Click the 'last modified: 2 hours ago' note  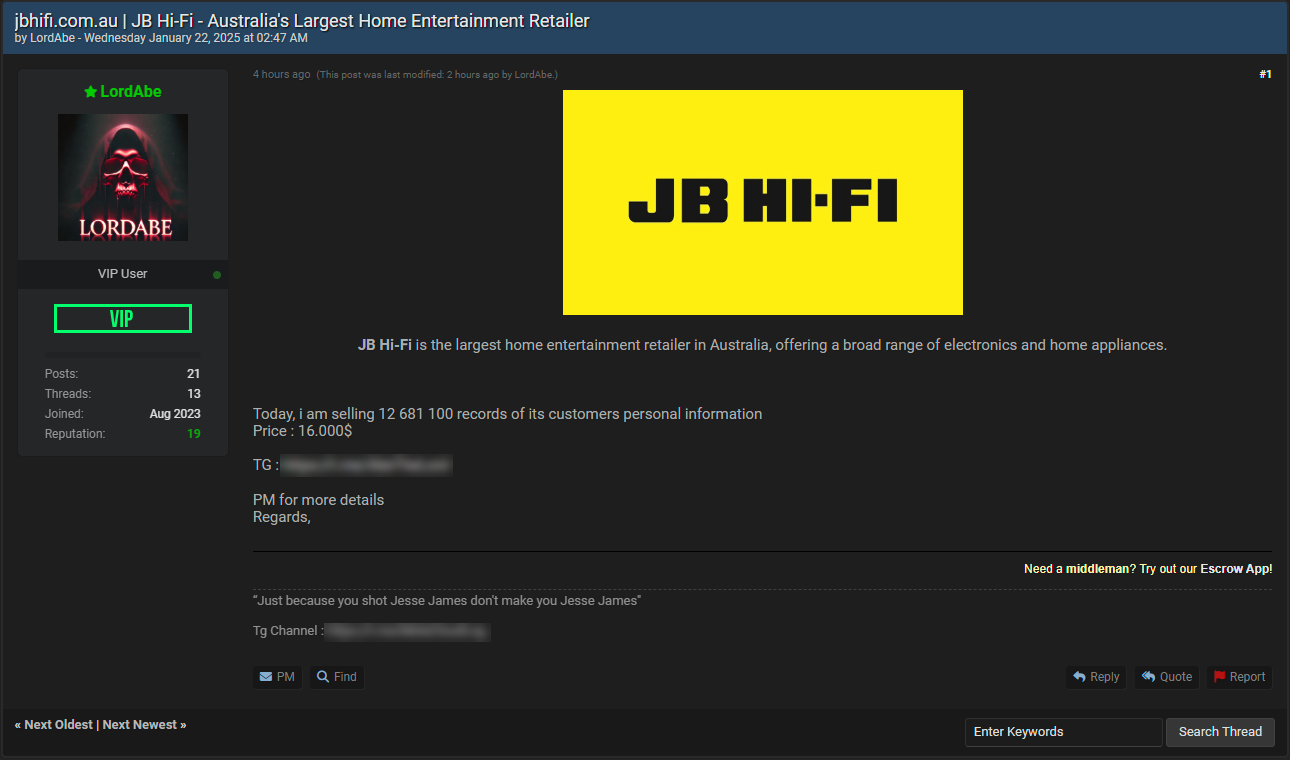coord(437,75)
